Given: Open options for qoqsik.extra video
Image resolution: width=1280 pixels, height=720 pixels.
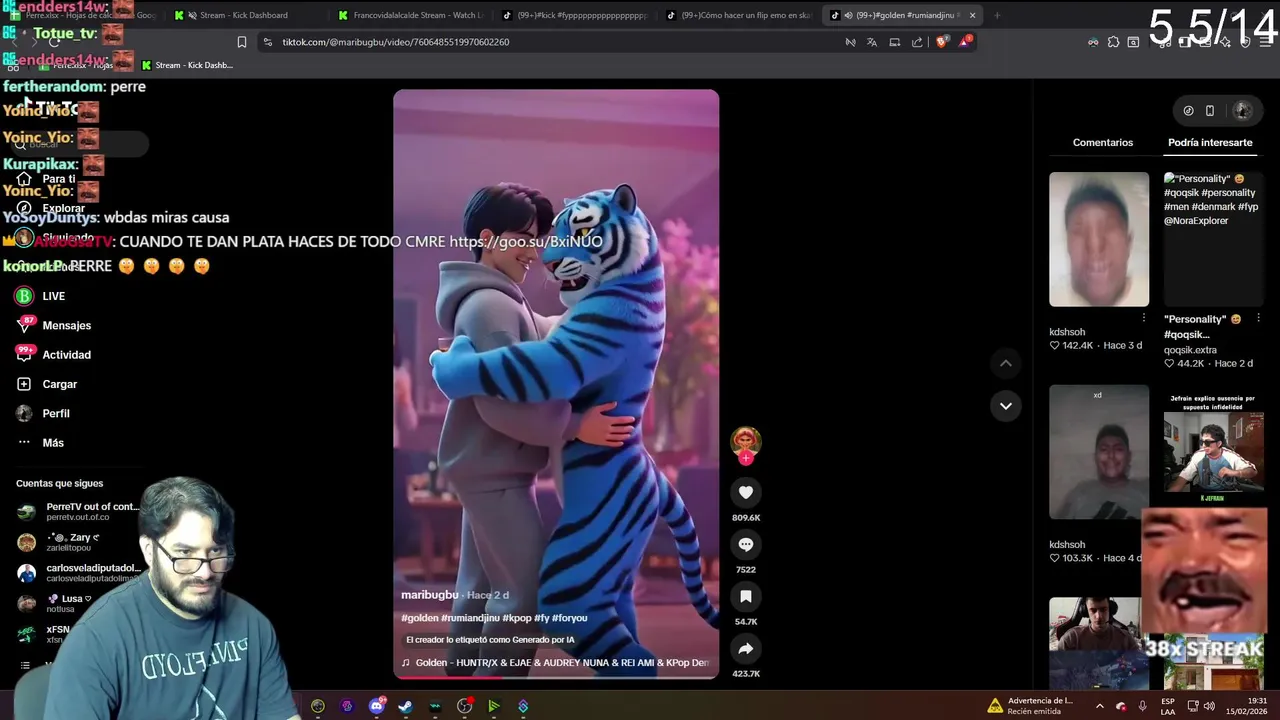Looking at the screenshot, I should [1258, 318].
